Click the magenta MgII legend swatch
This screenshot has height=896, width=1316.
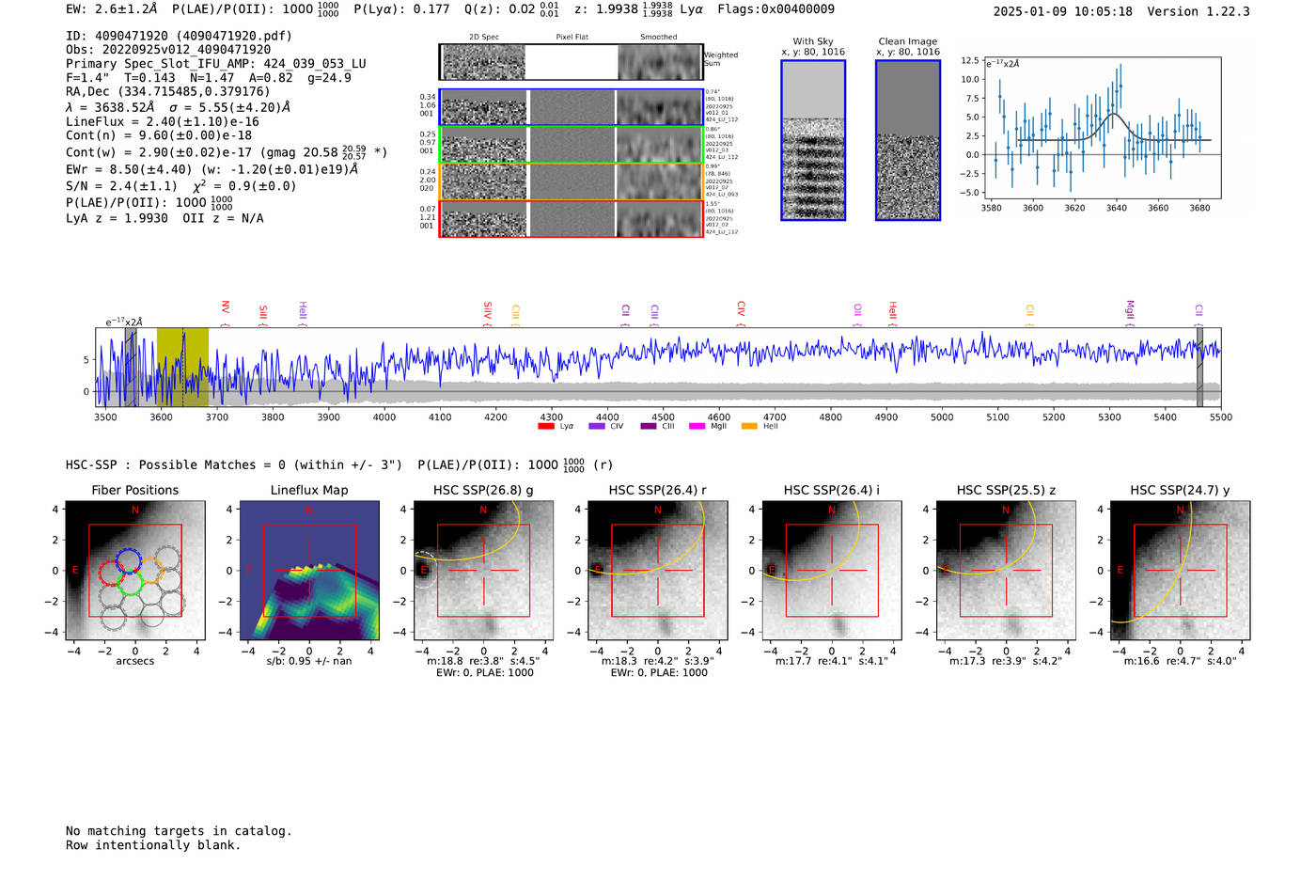point(697,427)
